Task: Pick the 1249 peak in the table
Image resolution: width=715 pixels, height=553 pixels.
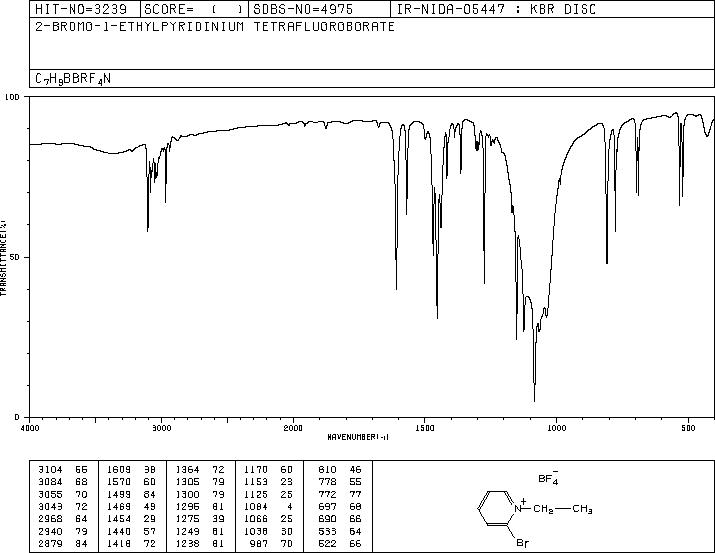Action: (x=187, y=531)
